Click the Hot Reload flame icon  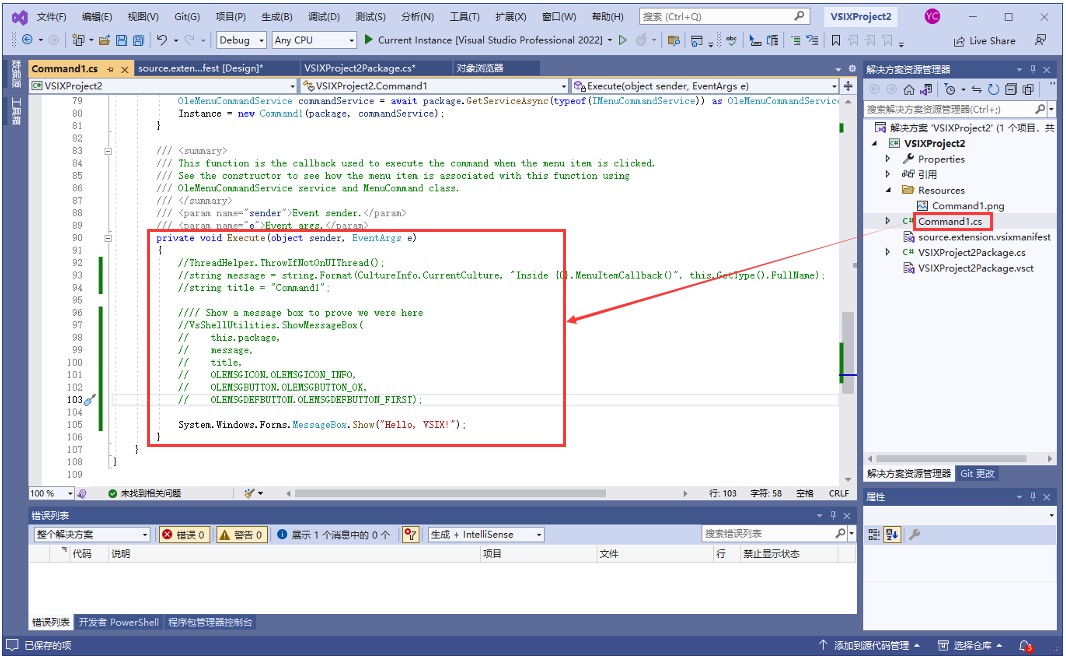pyautogui.click(x=640, y=40)
